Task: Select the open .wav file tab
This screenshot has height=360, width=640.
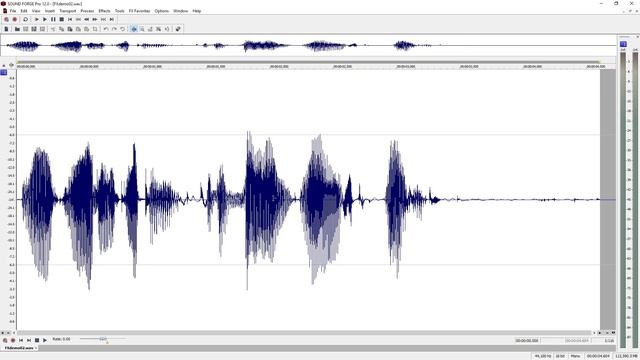Action: click(x=20, y=348)
